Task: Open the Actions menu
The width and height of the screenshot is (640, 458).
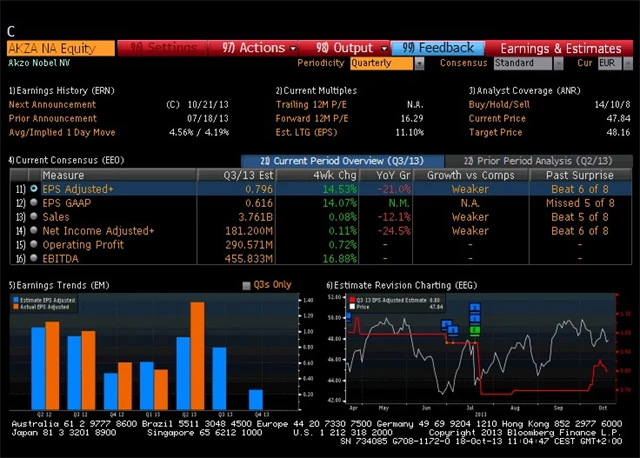Action: pyautogui.click(x=253, y=48)
